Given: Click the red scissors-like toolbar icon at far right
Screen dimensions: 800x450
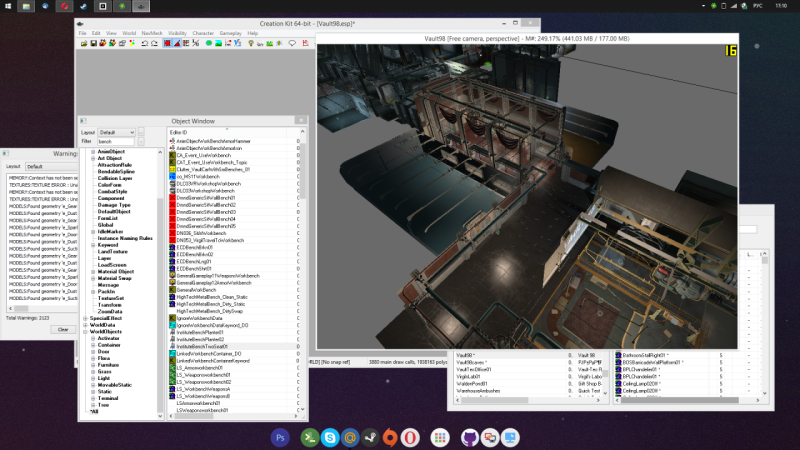Looking at the screenshot, I should [306, 43].
